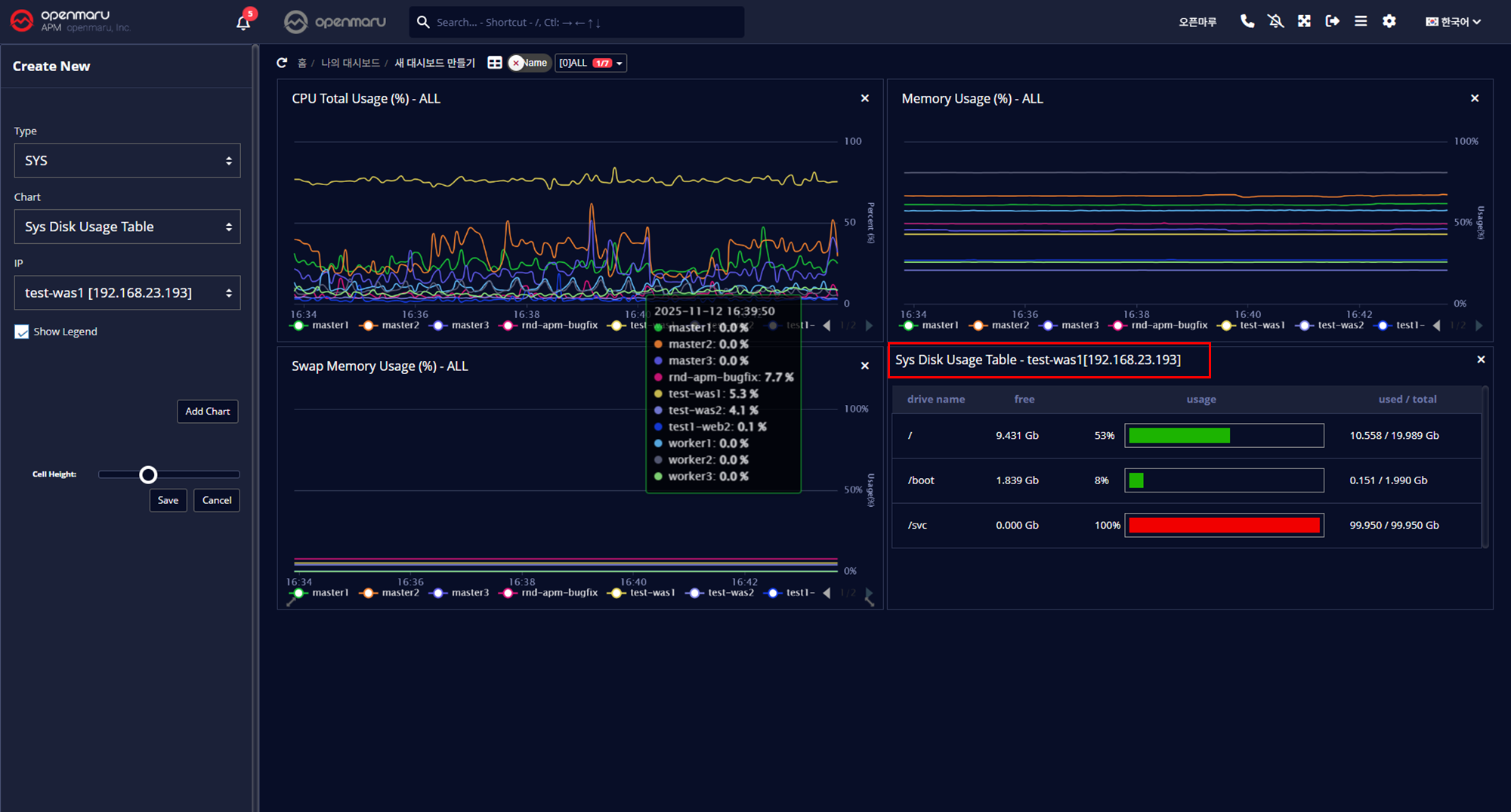1511x812 pixels.
Task: Enter fullscreen with the expand icon
Action: 1304,21
